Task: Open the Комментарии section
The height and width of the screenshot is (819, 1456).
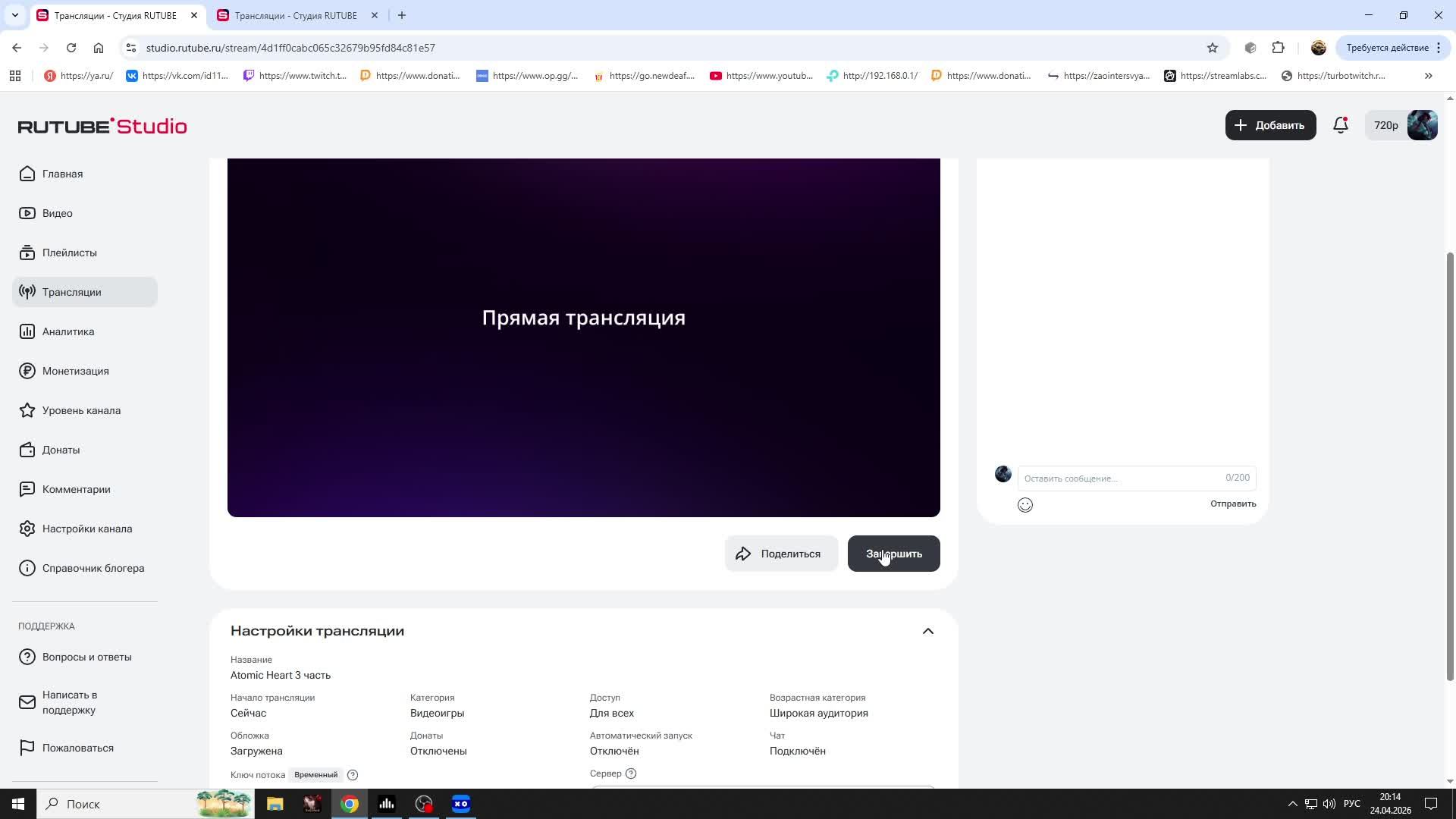Action: click(x=77, y=489)
